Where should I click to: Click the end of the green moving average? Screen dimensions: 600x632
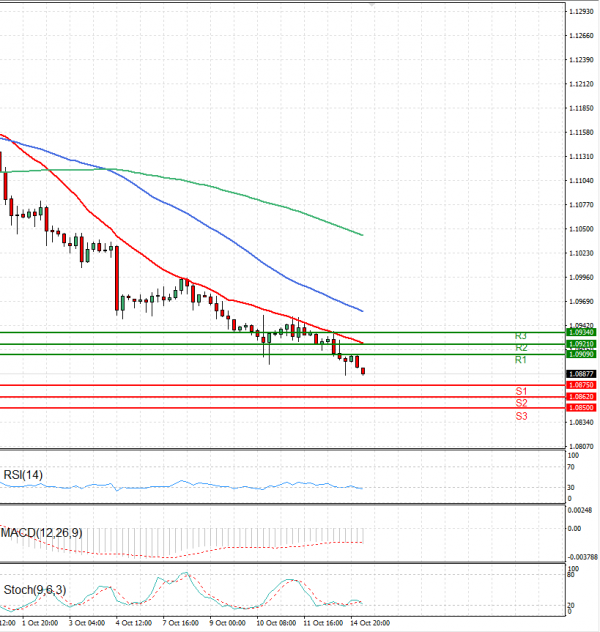click(362, 235)
